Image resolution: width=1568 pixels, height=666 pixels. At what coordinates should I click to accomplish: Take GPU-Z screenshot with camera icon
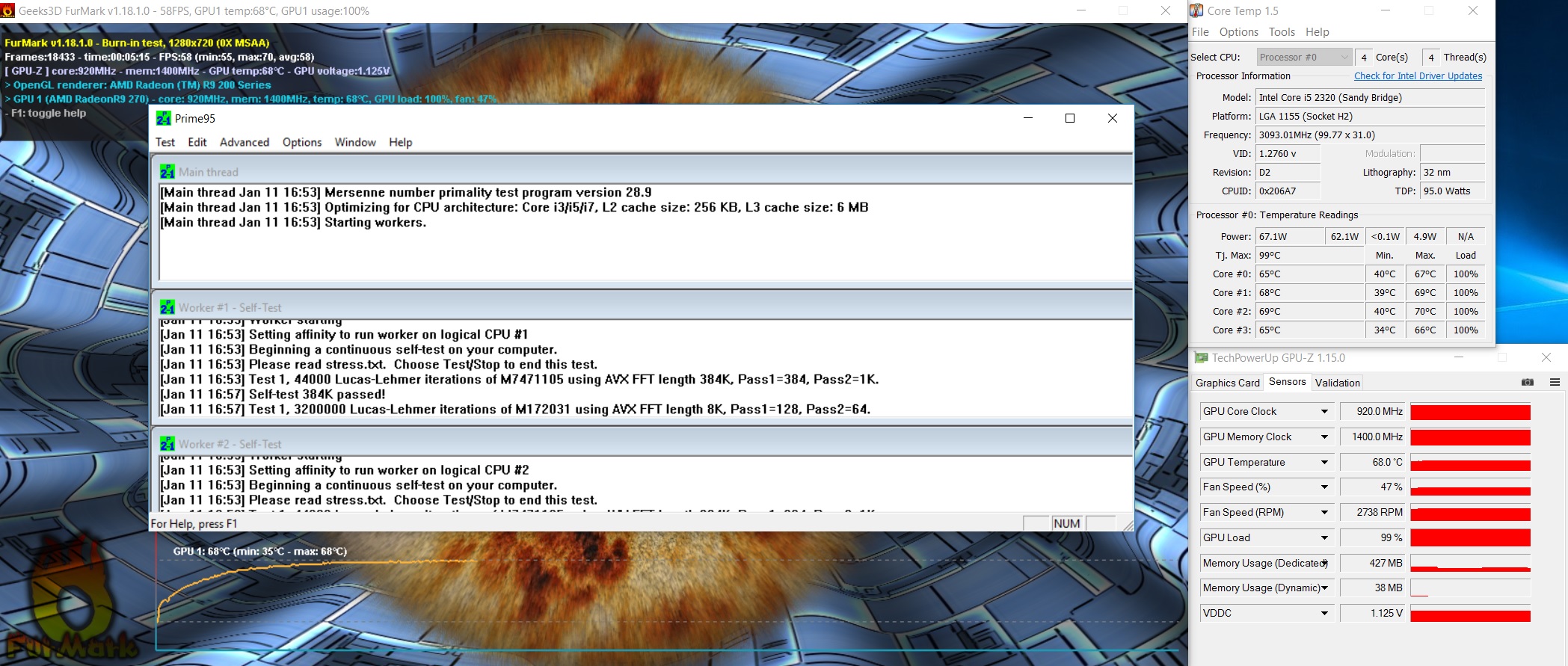tap(1528, 382)
